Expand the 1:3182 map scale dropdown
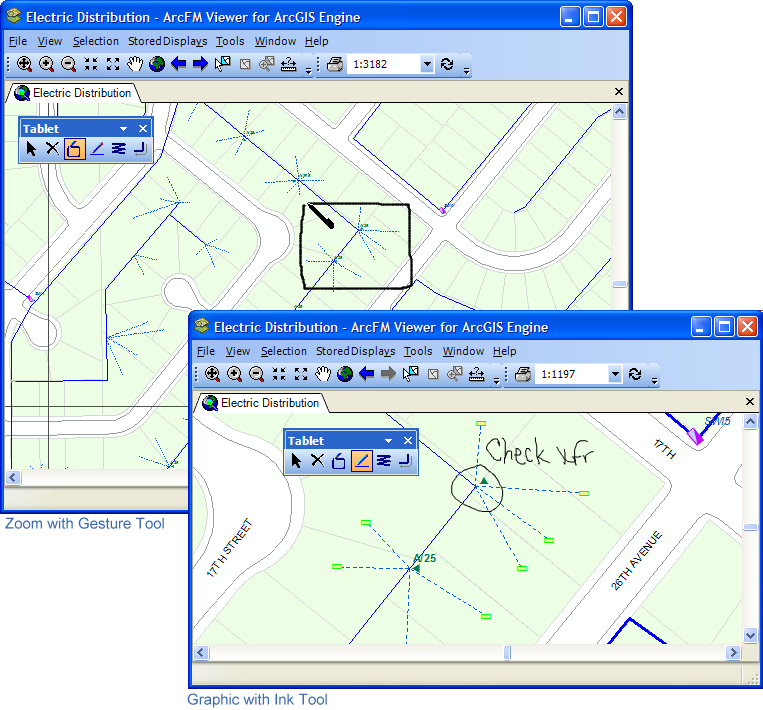The height and width of the screenshot is (710, 763). point(427,64)
